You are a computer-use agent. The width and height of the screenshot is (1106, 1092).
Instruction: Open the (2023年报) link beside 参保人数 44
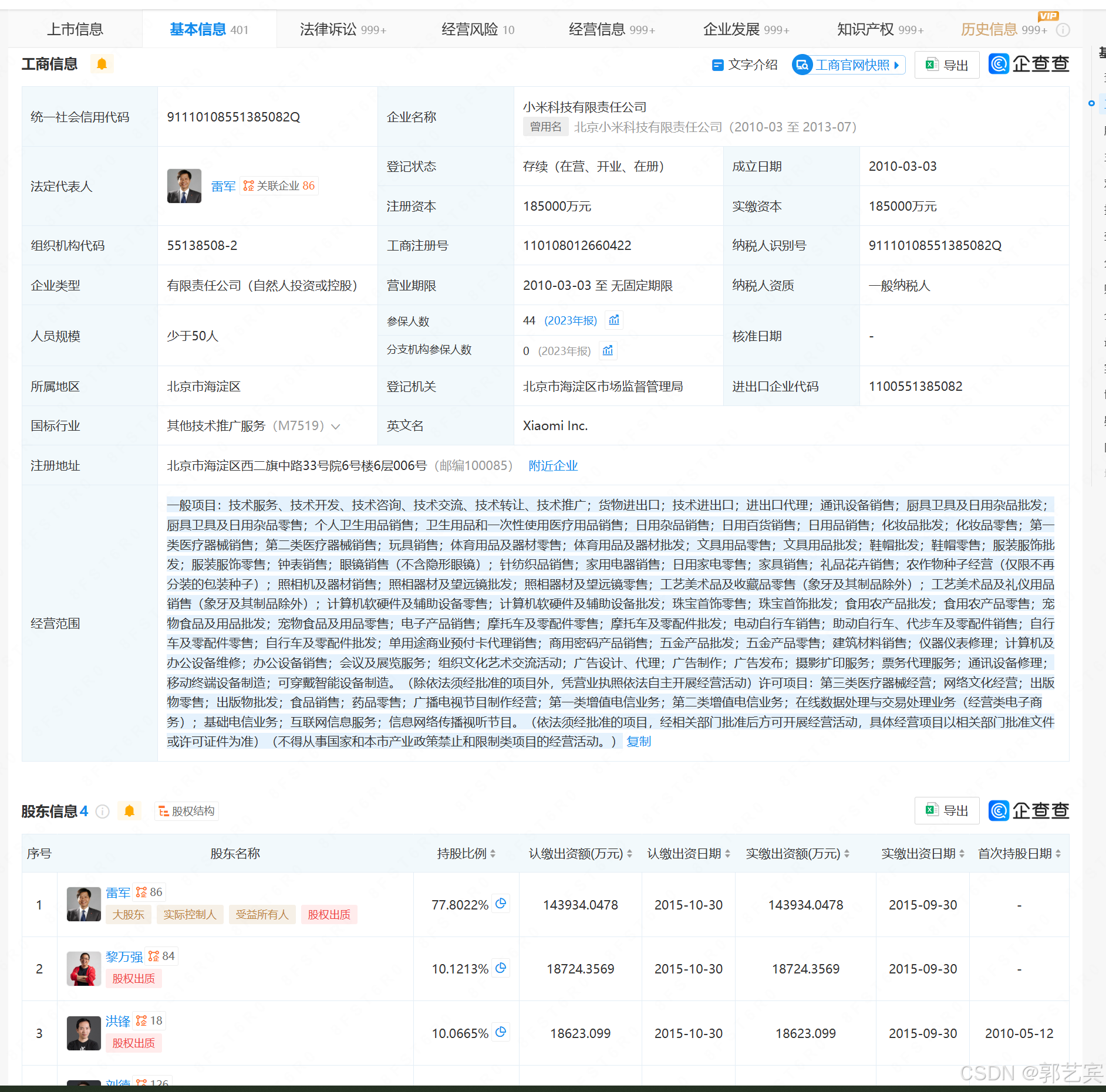point(570,320)
